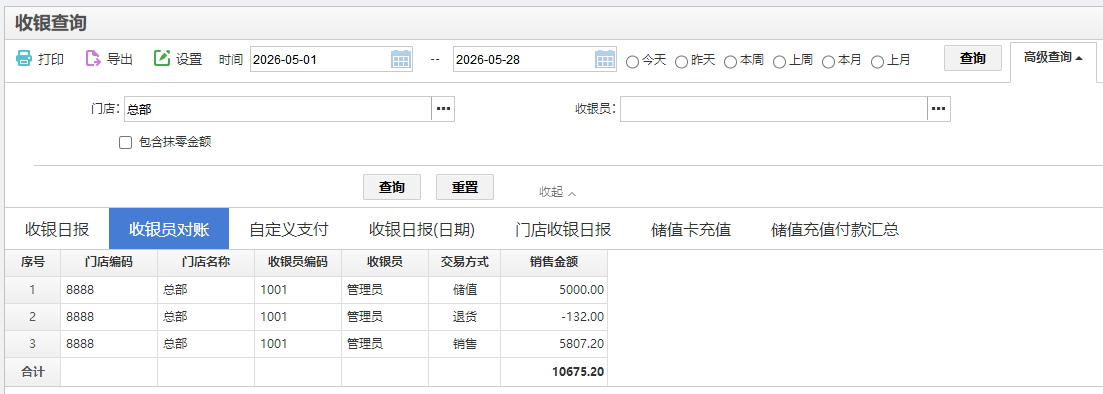Open the 门店 selector ellipsis button

[x=443, y=108]
